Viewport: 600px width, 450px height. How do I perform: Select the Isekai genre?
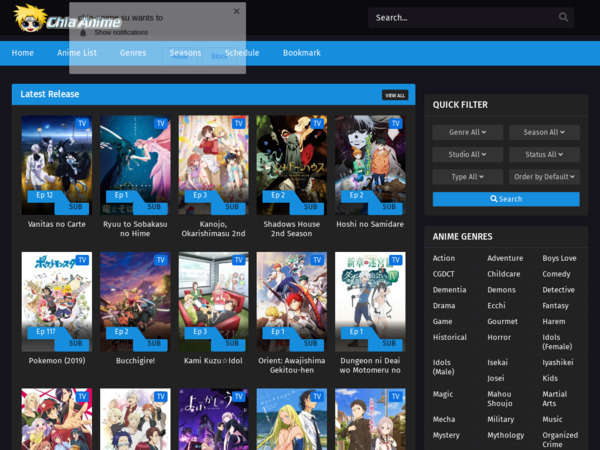pyautogui.click(x=497, y=362)
